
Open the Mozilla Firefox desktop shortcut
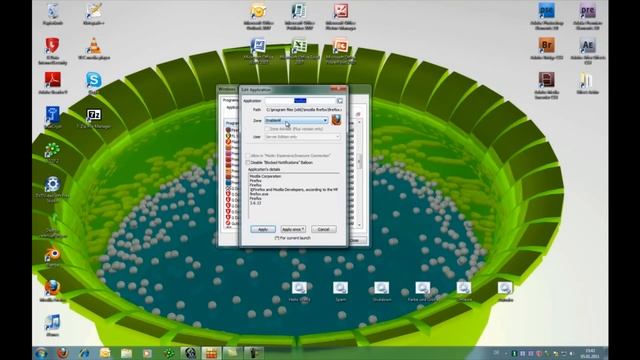tap(53, 291)
